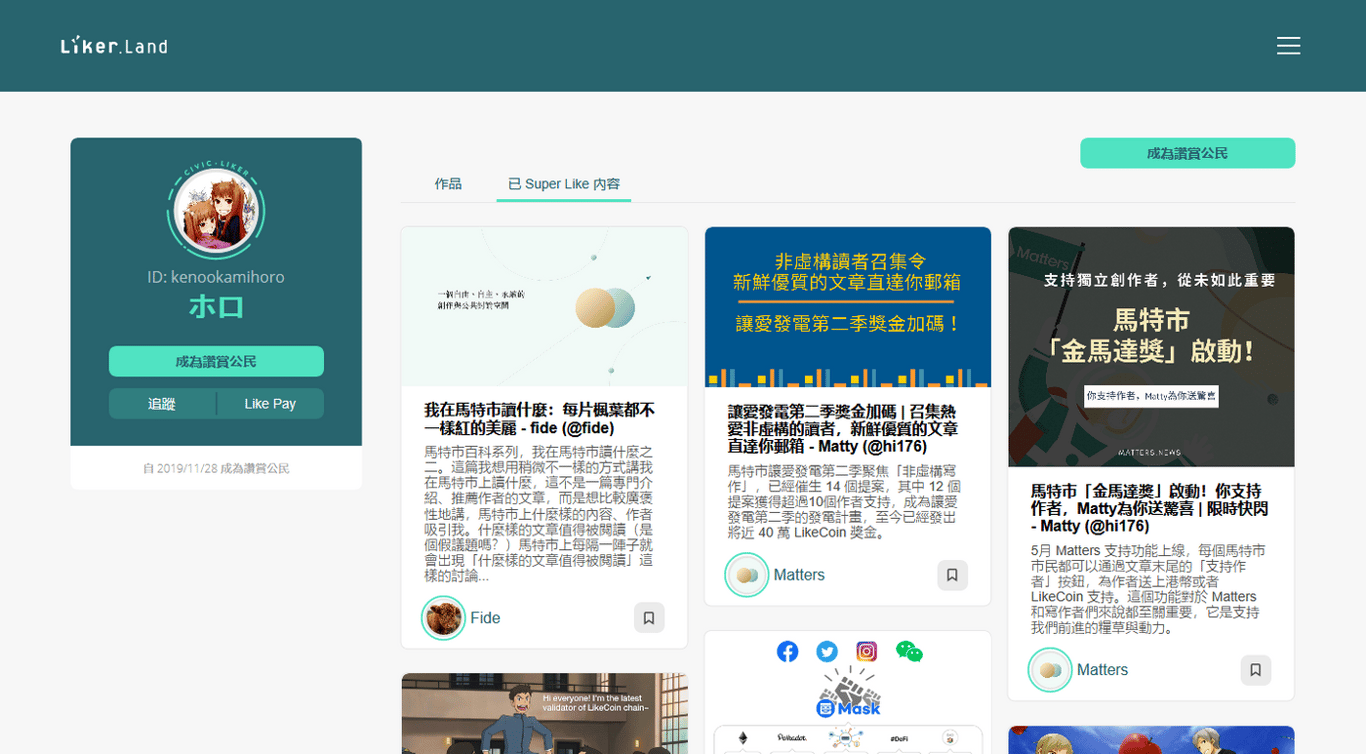The image size is (1366, 754).
Task: Open article title 我在馬特市讀什麼
Action: (x=540, y=419)
